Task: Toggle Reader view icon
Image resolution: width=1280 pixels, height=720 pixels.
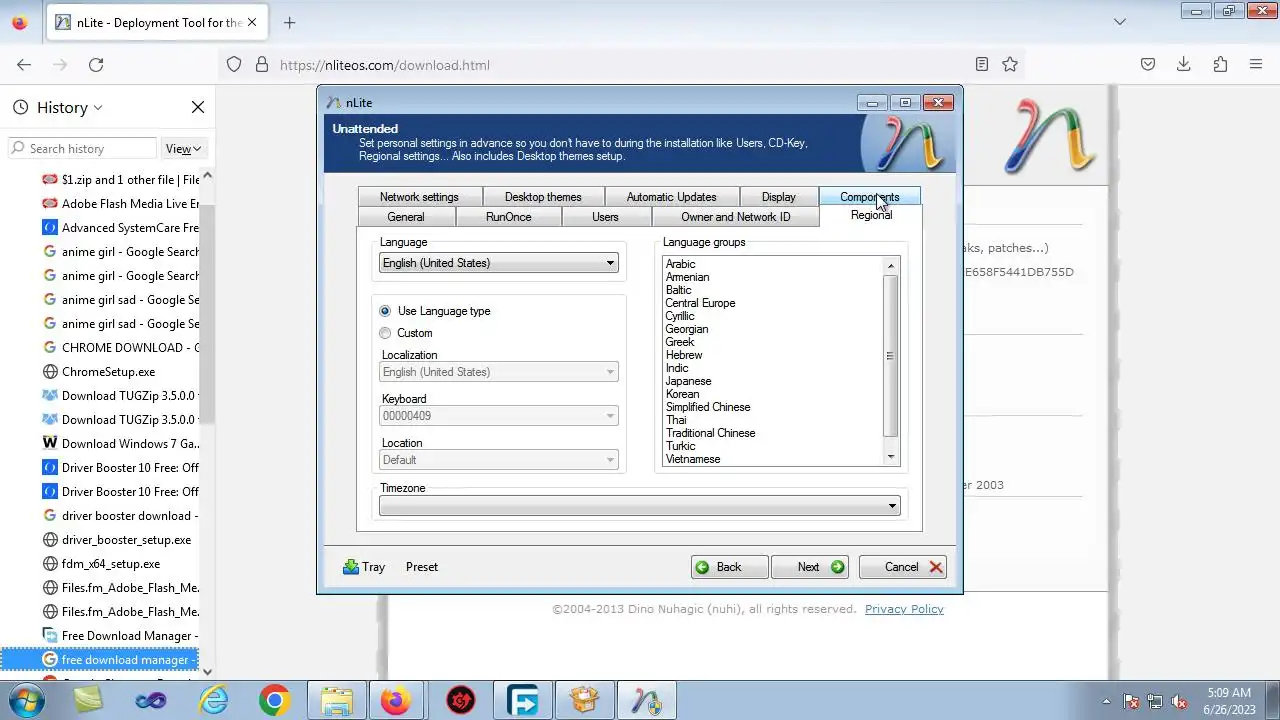Action: (x=982, y=64)
